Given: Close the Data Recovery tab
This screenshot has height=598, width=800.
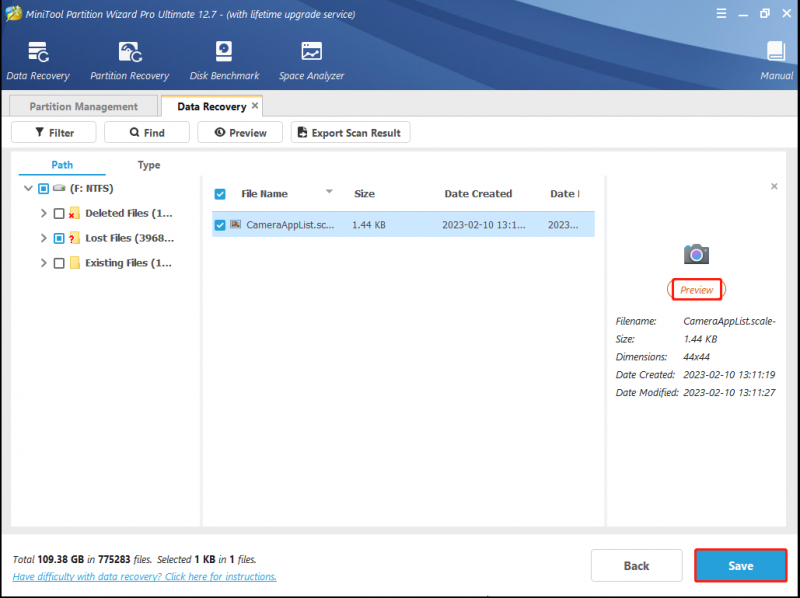Looking at the screenshot, I should pyautogui.click(x=255, y=106).
